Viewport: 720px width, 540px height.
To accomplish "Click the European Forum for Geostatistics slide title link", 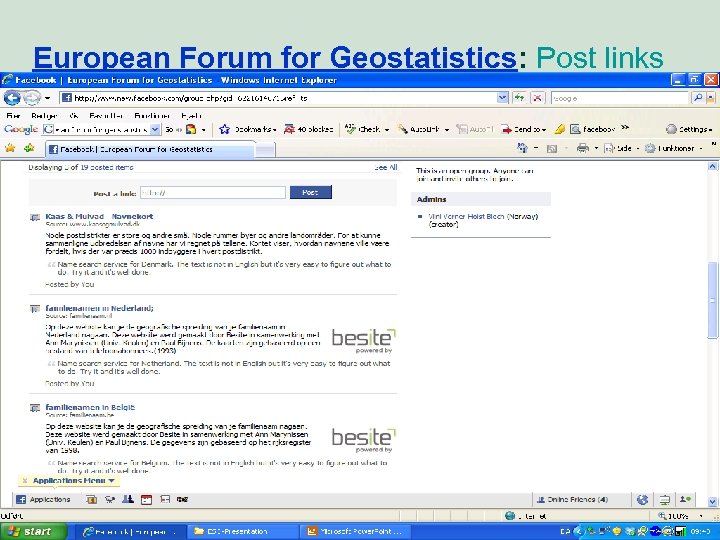I will [275, 58].
